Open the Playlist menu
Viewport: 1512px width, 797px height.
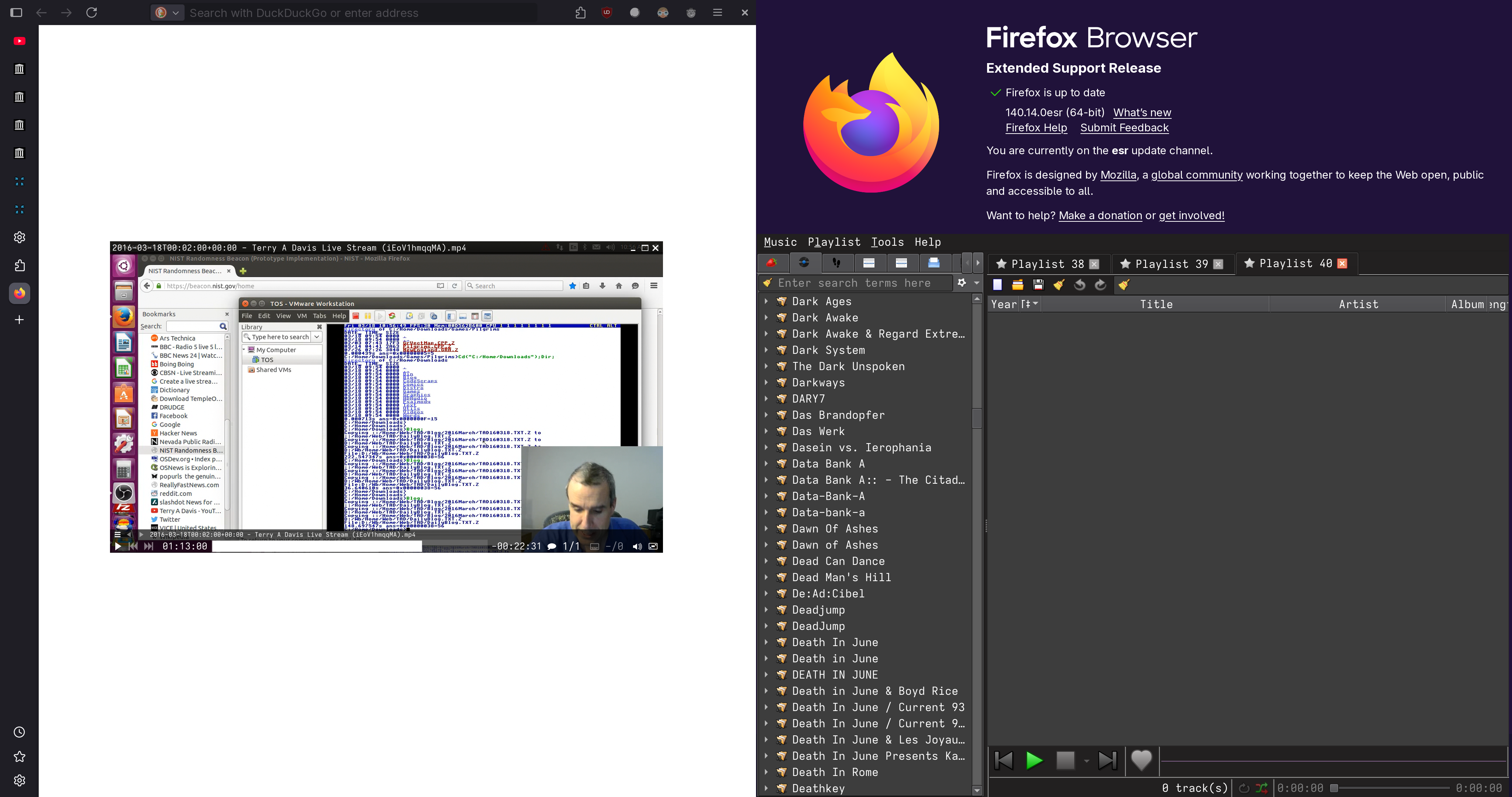[834, 242]
